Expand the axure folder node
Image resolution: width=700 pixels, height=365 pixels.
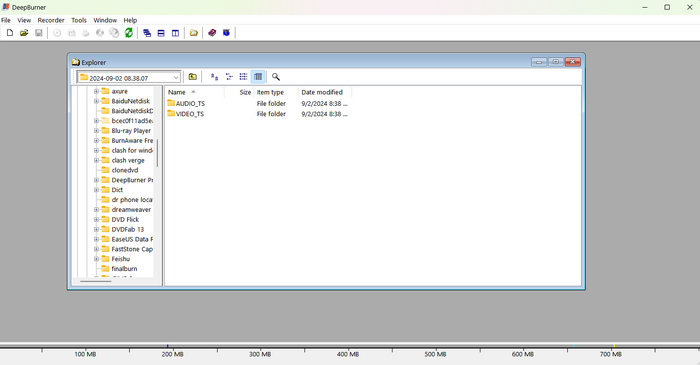[96, 91]
